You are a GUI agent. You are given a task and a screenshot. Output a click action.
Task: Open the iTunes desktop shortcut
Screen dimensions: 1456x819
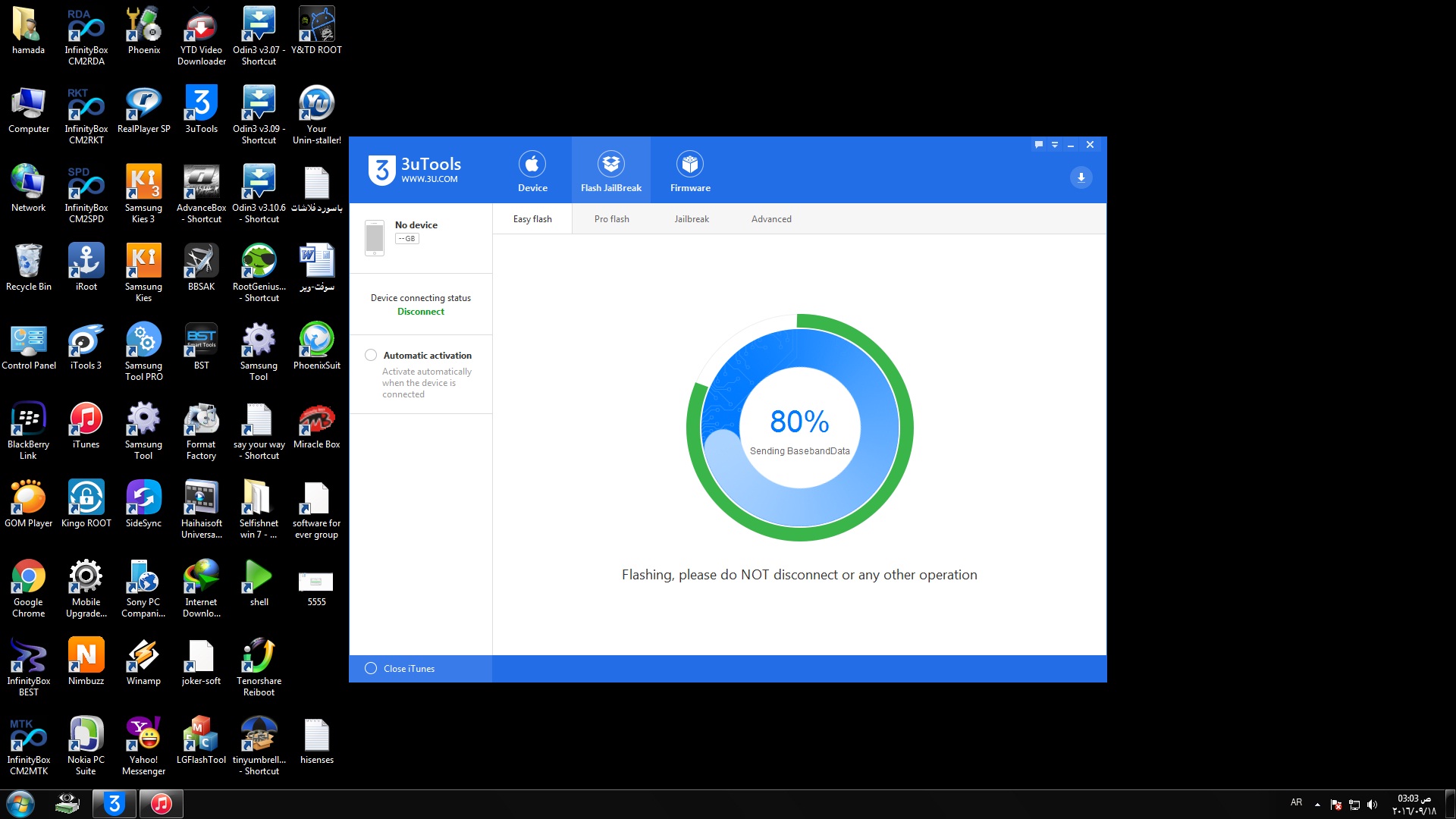tap(86, 424)
